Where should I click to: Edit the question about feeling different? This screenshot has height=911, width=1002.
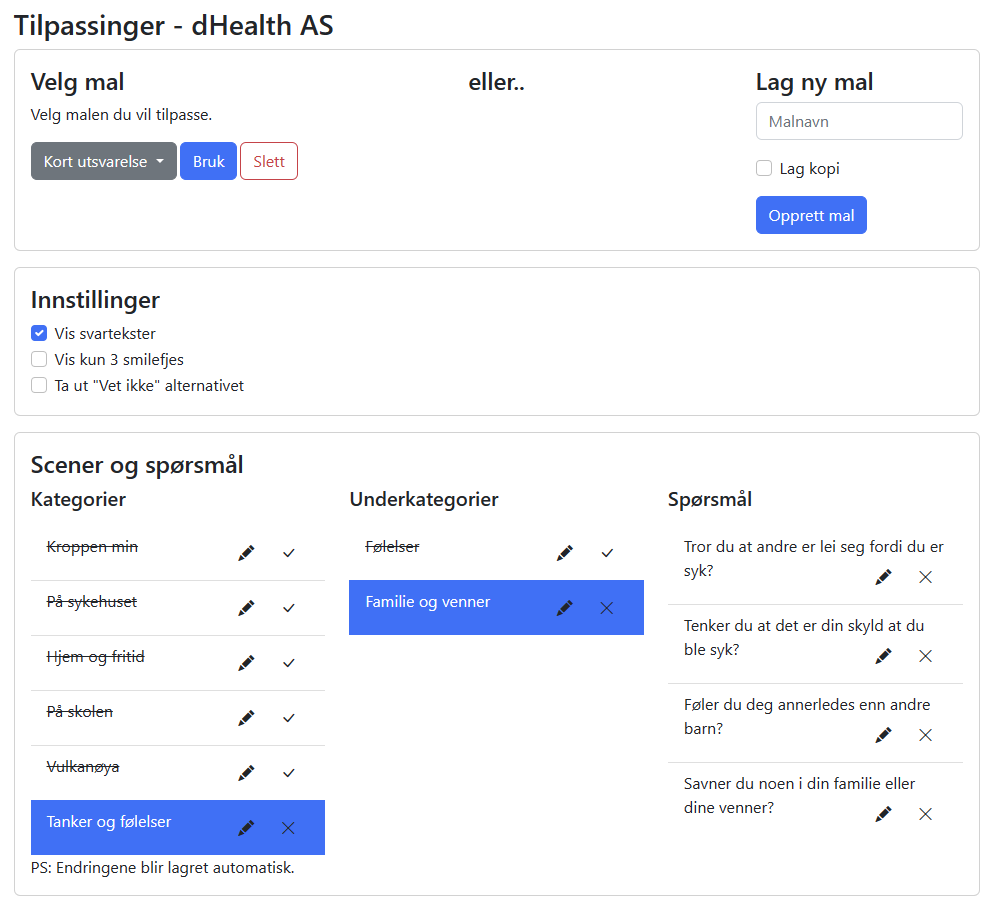[883, 735]
